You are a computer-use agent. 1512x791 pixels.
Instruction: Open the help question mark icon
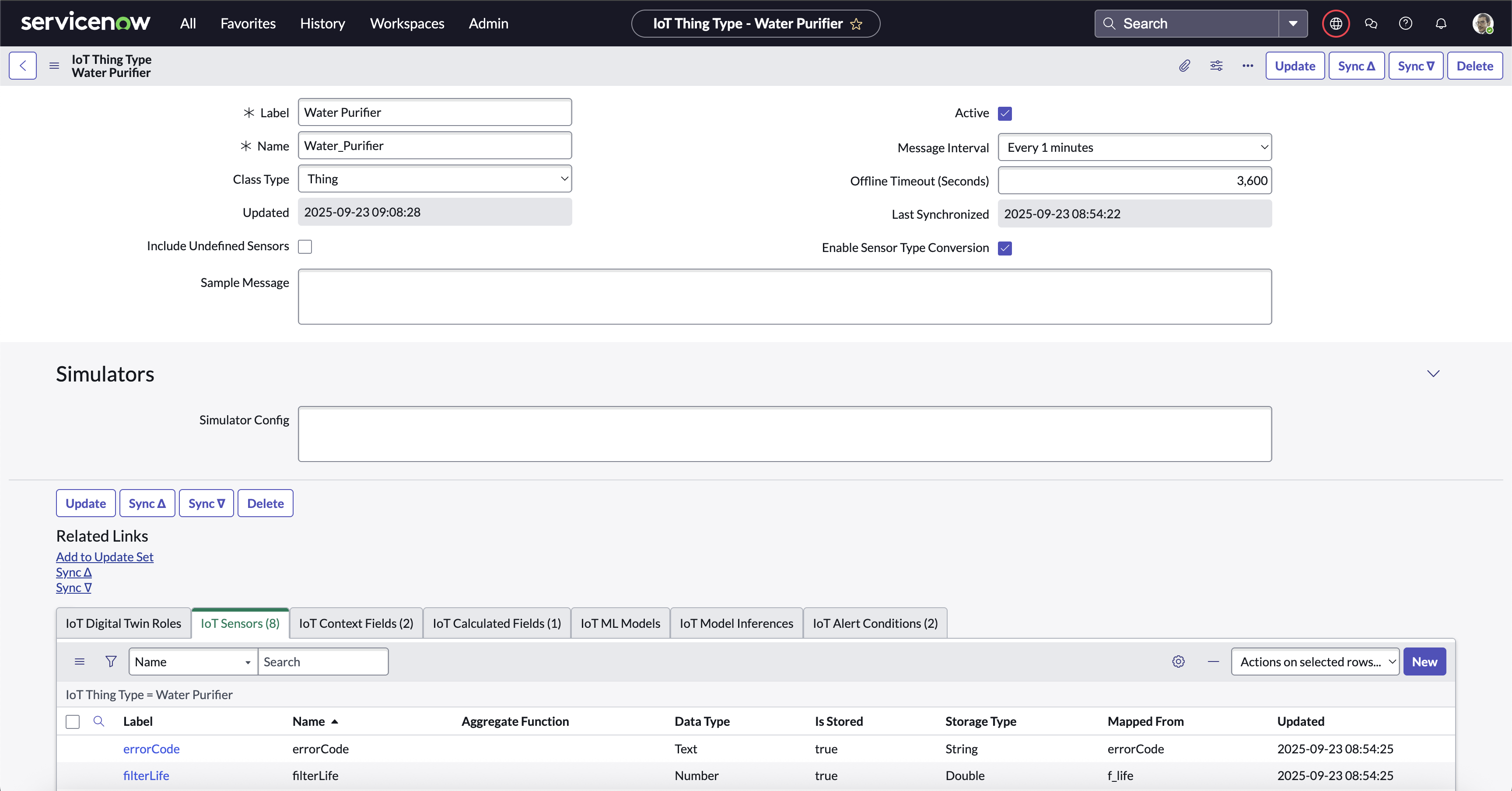1406,24
